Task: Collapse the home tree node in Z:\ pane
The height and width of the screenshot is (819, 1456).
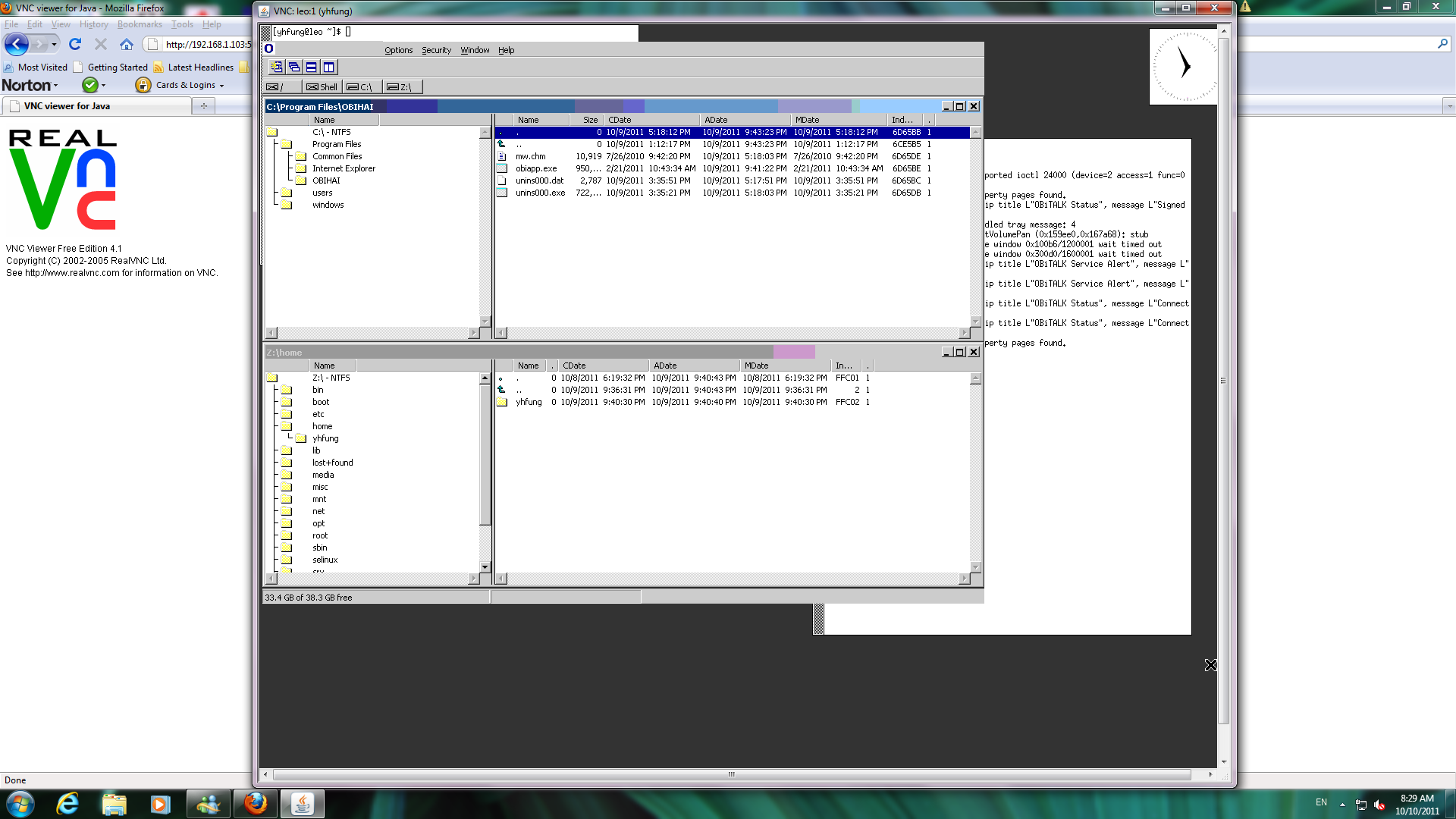Action: tap(286, 426)
